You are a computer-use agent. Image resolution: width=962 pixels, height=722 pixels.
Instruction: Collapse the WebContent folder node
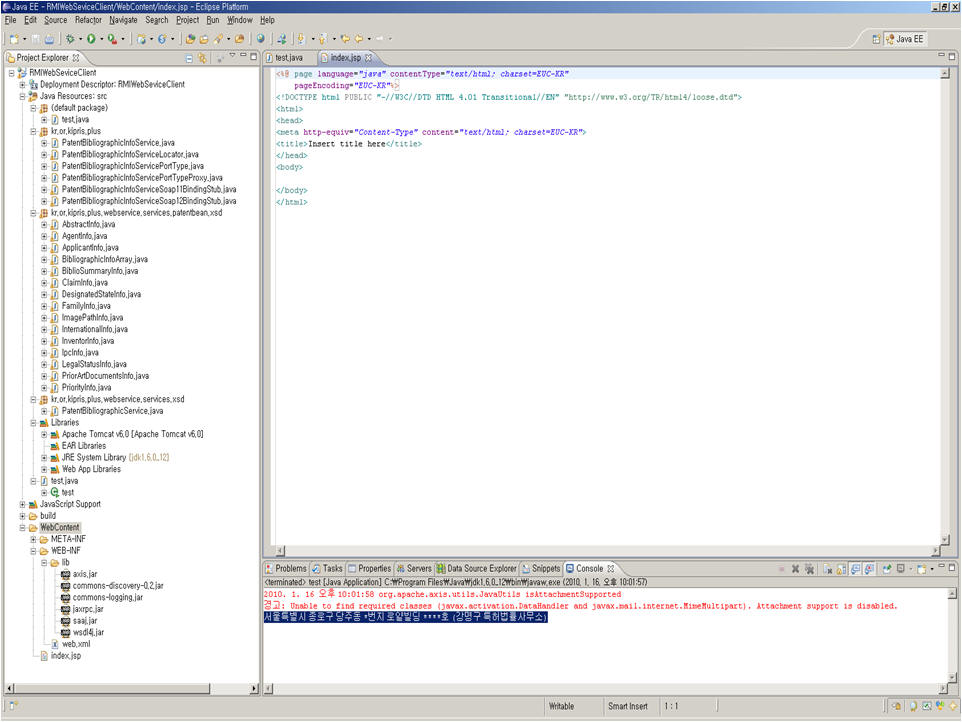(22, 527)
